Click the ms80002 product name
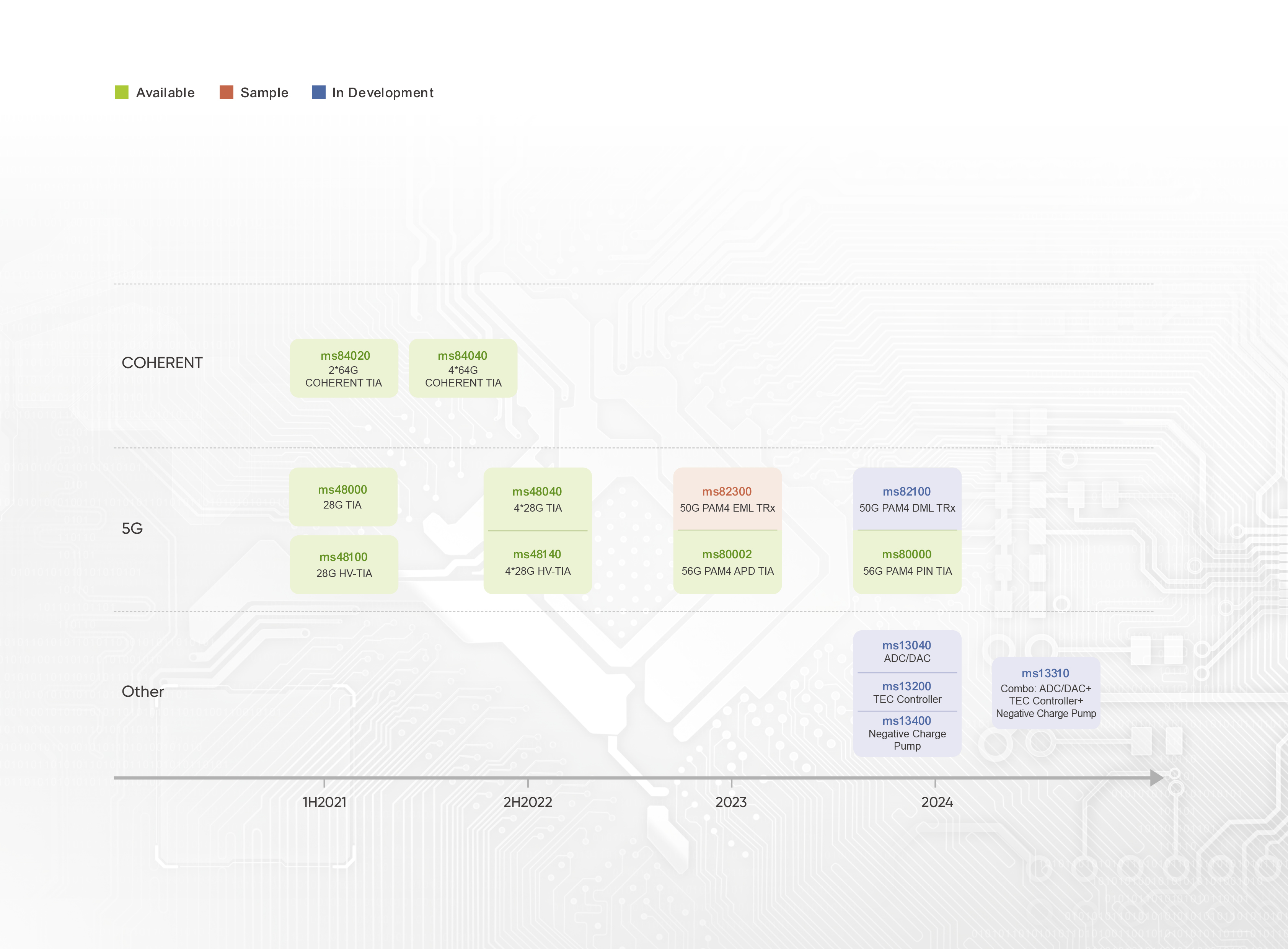The image size is (1288, 949). [x=727, y=554]
